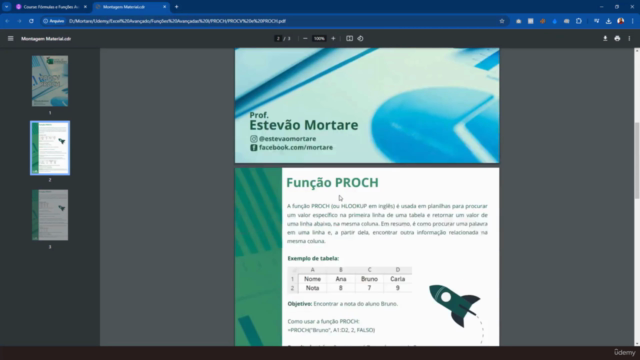Viewport: 640px width, 360px height.
Task: Zoom in the PDF with the plus button
Action: pos(333,38)
